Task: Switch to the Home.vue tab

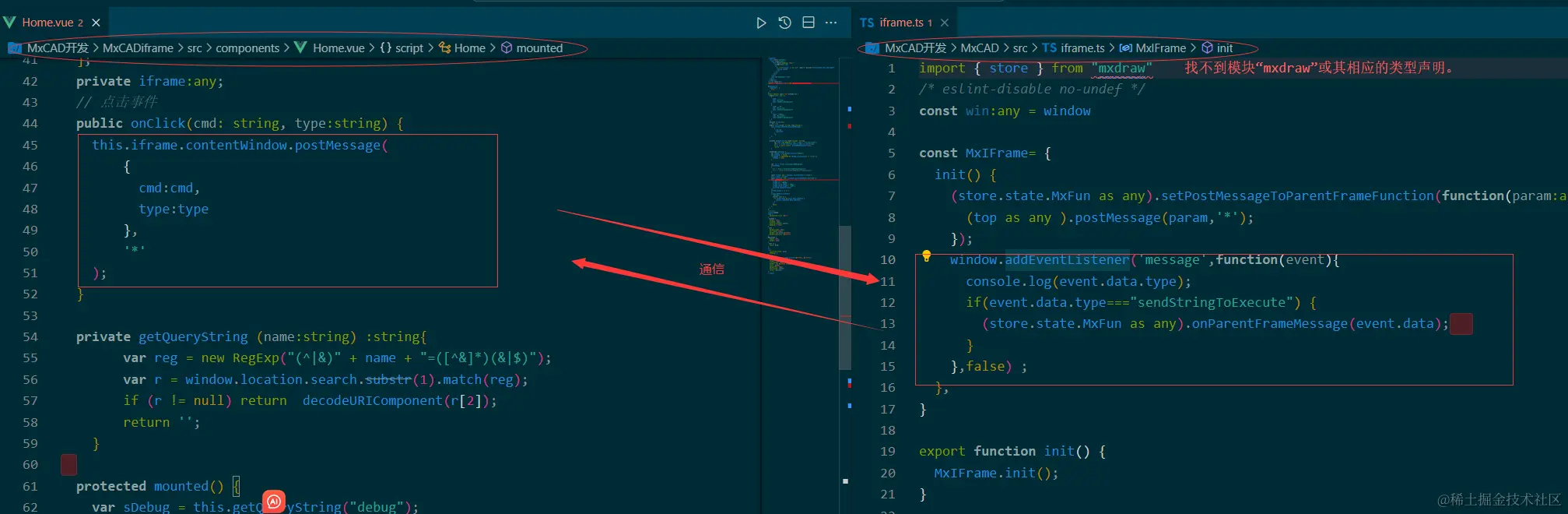Action: click(x=52, y=23)
